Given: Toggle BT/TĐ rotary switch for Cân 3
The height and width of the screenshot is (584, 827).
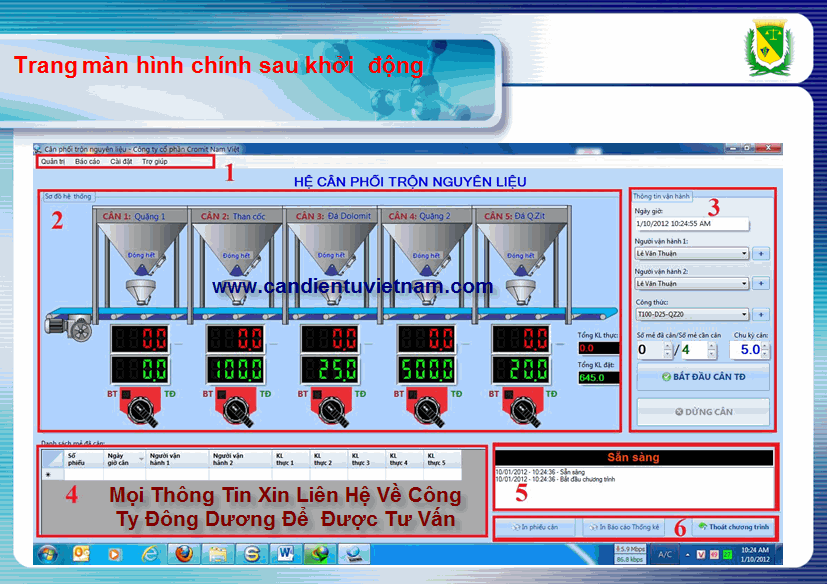Looking at the screenshot, I should coord(331,407).
